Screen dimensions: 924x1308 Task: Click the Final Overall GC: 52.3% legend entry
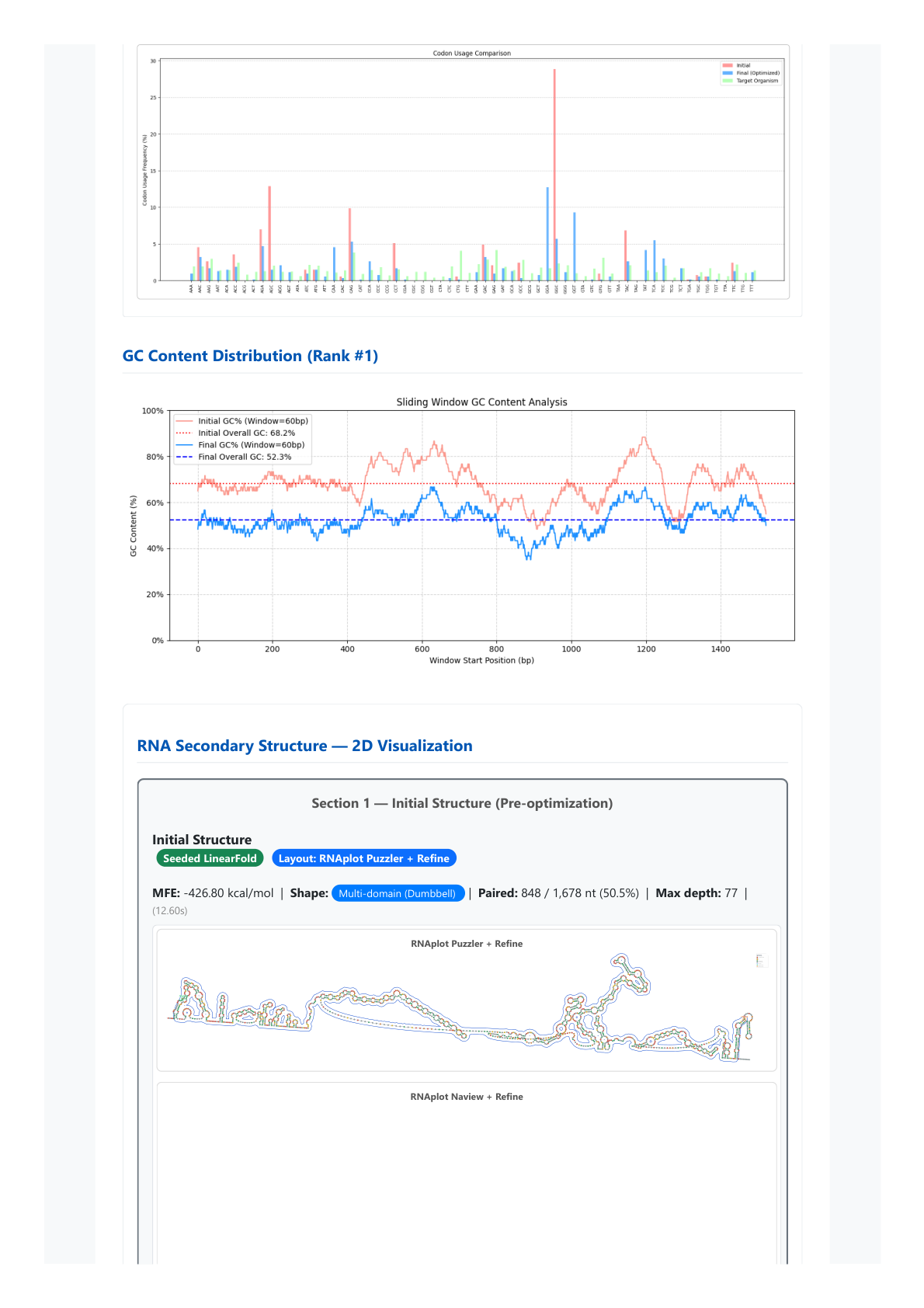coord(245,457)
